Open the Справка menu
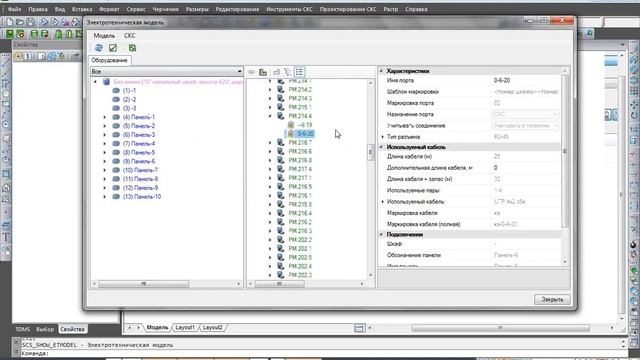Viewport: 640px width, 360px height. coord(416,9)
